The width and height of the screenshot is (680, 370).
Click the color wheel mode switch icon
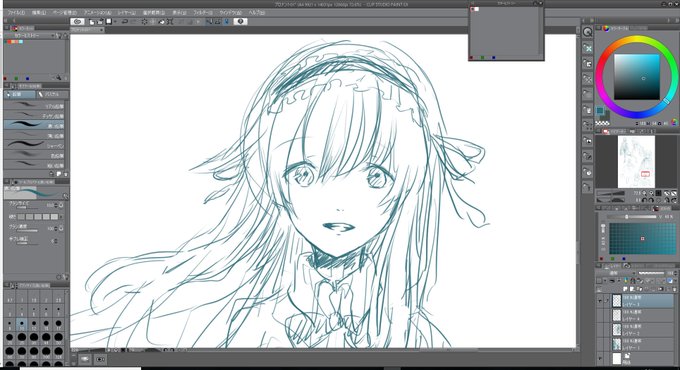[674, 122]
